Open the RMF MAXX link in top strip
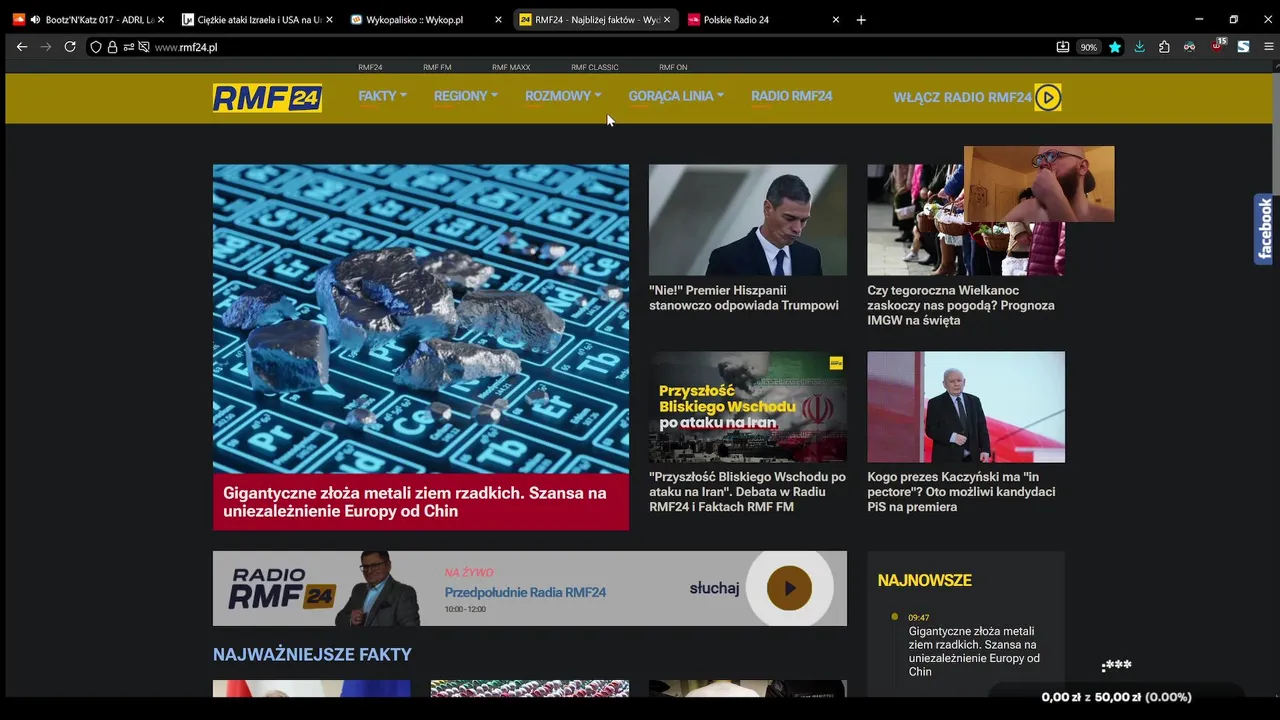The height and width of the screenshot is (720, 1280). tap(511, 67)
